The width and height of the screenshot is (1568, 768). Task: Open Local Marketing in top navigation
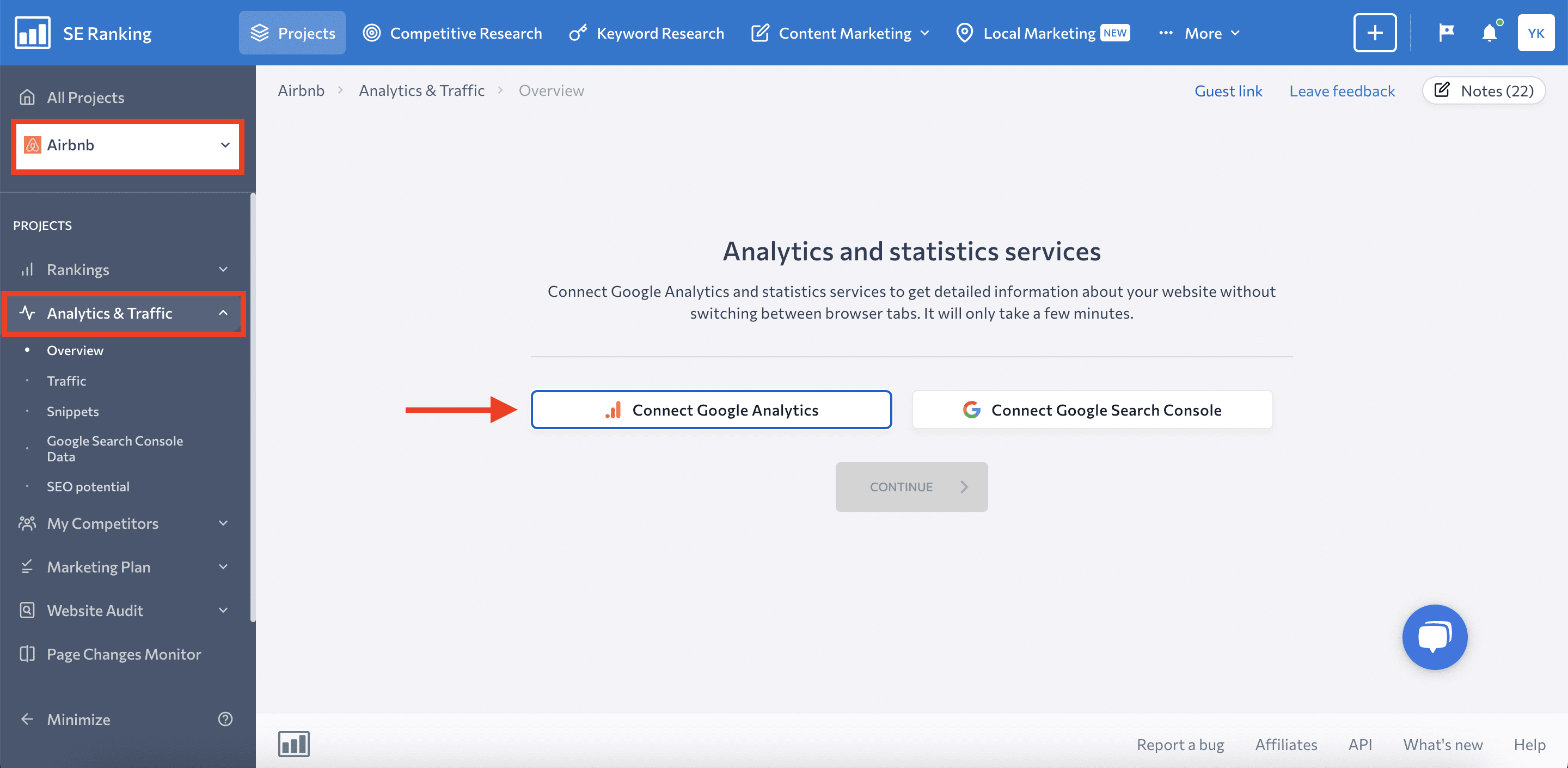pyautogui.click(x=1042, y=33)
